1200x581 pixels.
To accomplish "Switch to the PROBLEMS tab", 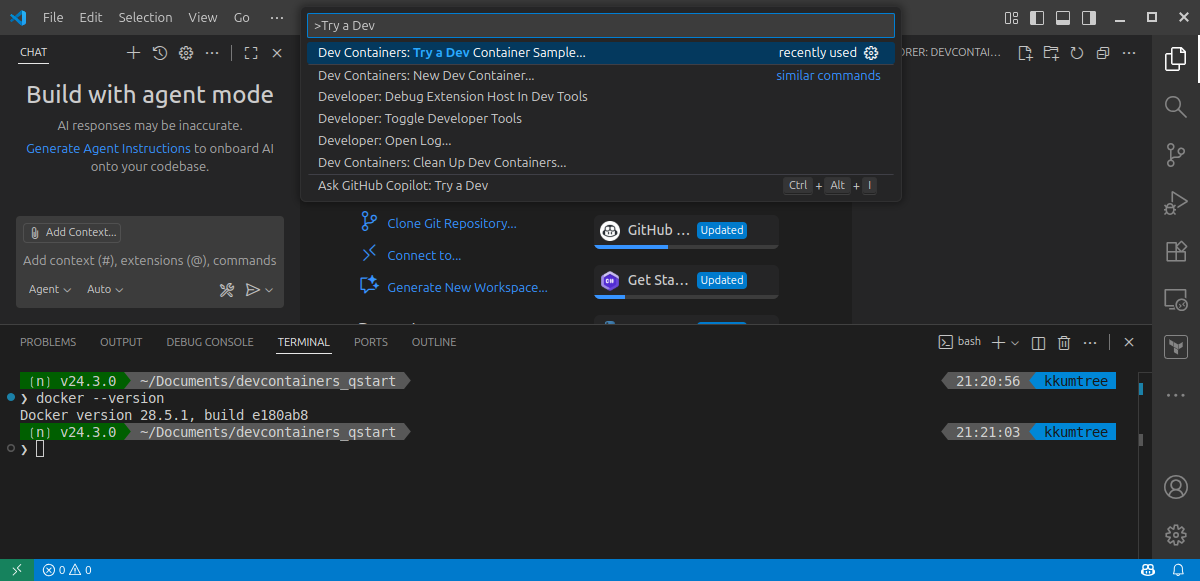I will click(x=48, y=342).
